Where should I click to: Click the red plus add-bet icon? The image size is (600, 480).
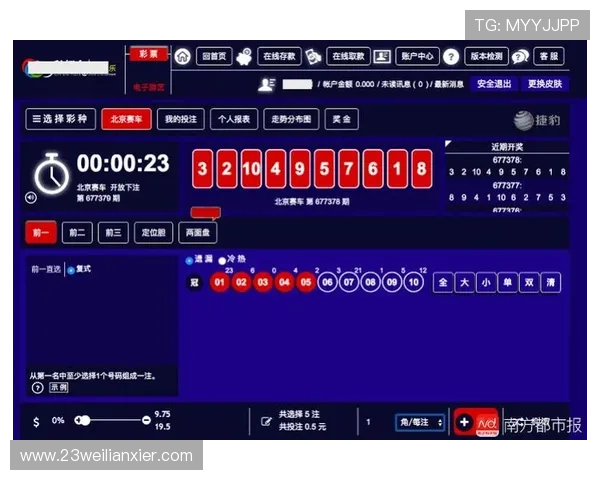464,422
